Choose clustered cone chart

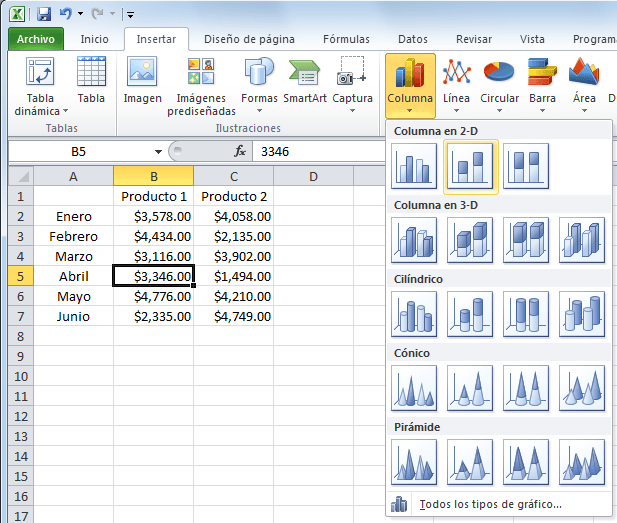(414, 388)
